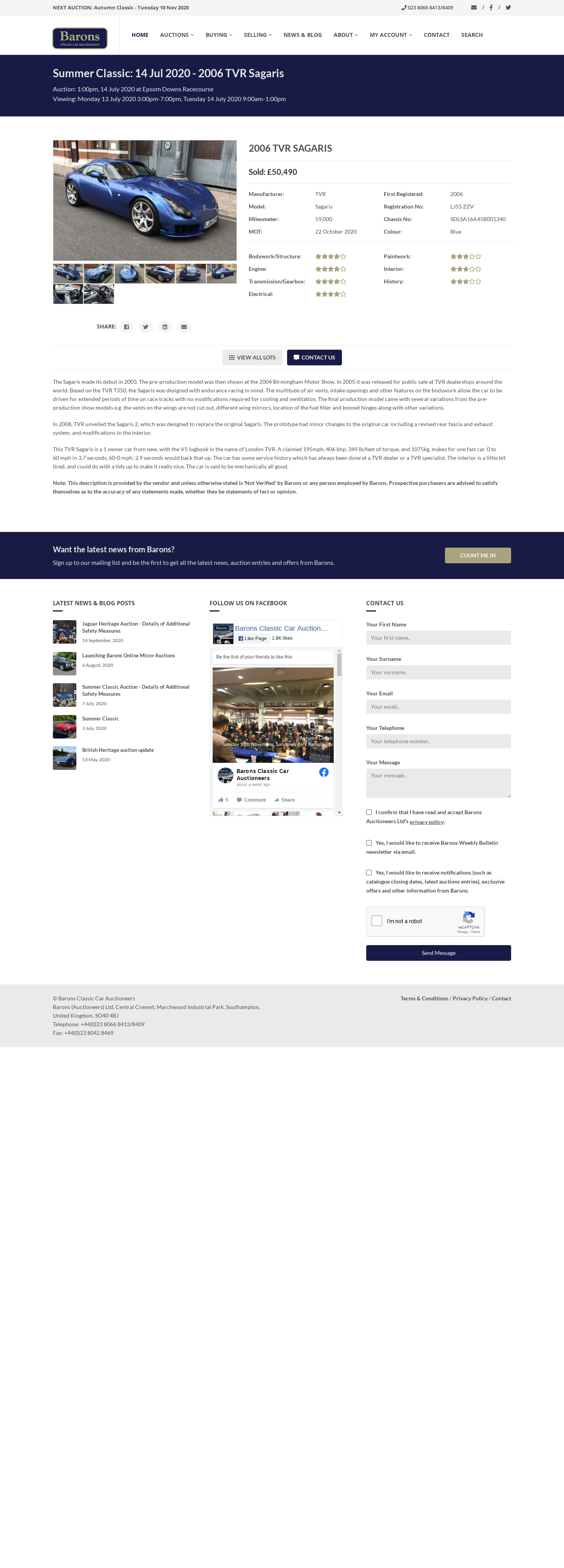The width and height of the screenshot is (564, 1568).
Task: Click the Your Surname field
Action: (x=438, y=672)
